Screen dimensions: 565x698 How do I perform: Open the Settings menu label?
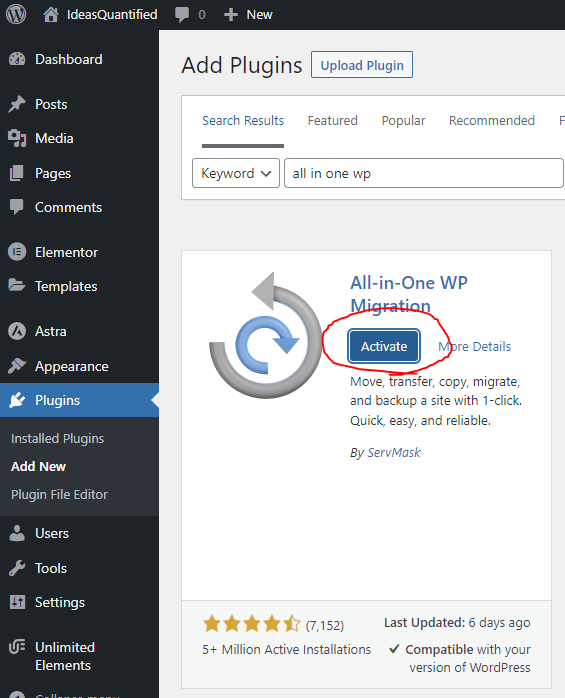60,602
